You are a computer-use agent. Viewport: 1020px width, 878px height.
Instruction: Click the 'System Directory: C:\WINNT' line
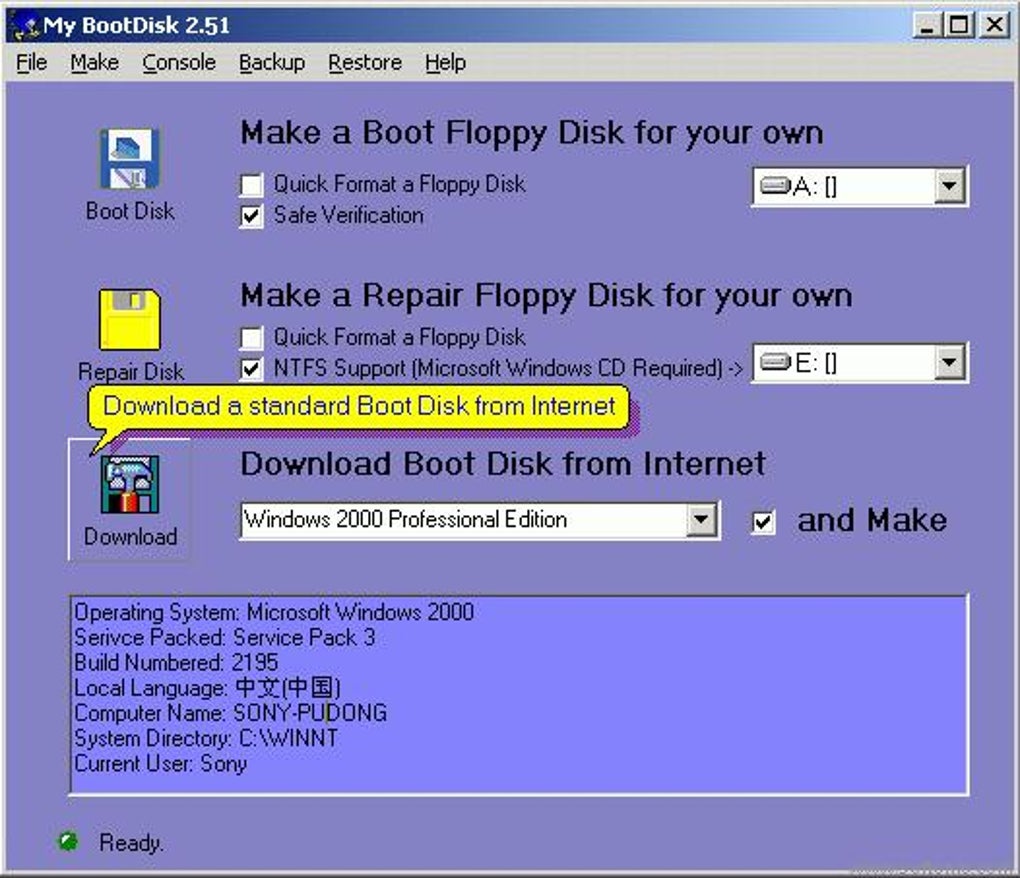click(x=206, y=738)
